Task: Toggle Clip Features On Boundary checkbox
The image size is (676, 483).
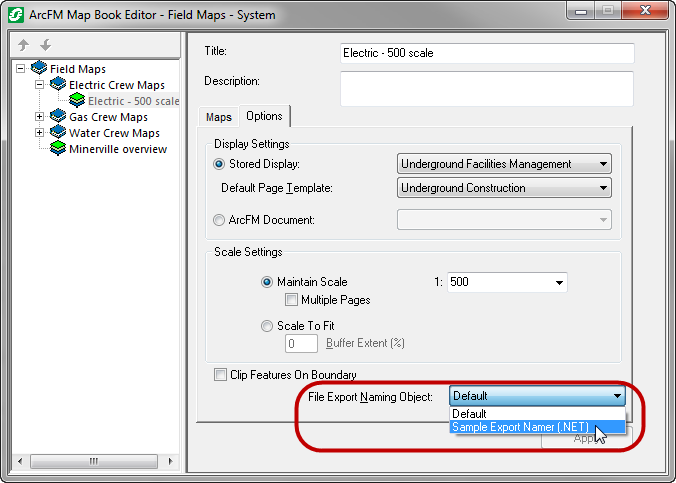Action: [x=220, y=375]
